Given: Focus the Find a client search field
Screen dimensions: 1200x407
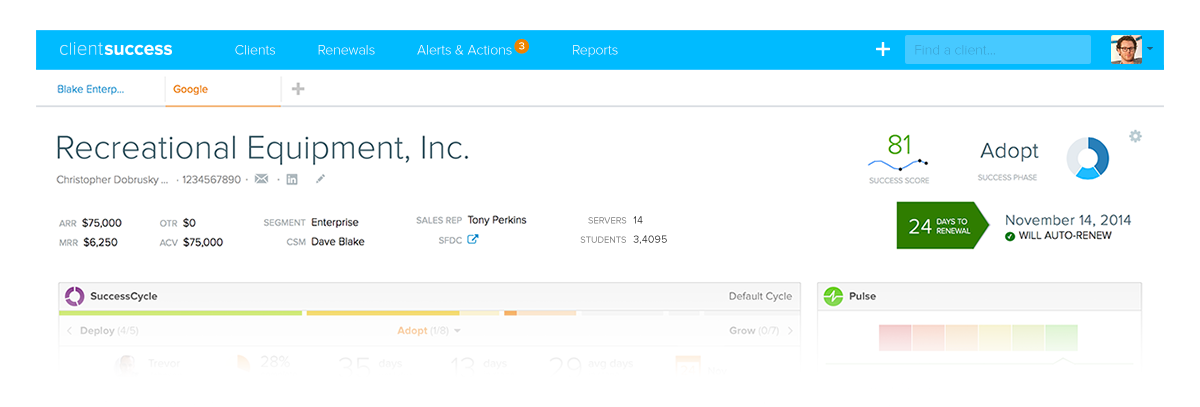Looking at the screenshot, I should 998,50.
